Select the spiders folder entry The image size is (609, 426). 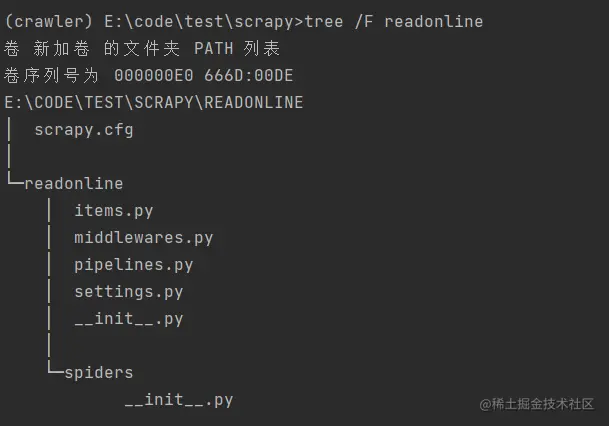point(98,373)
